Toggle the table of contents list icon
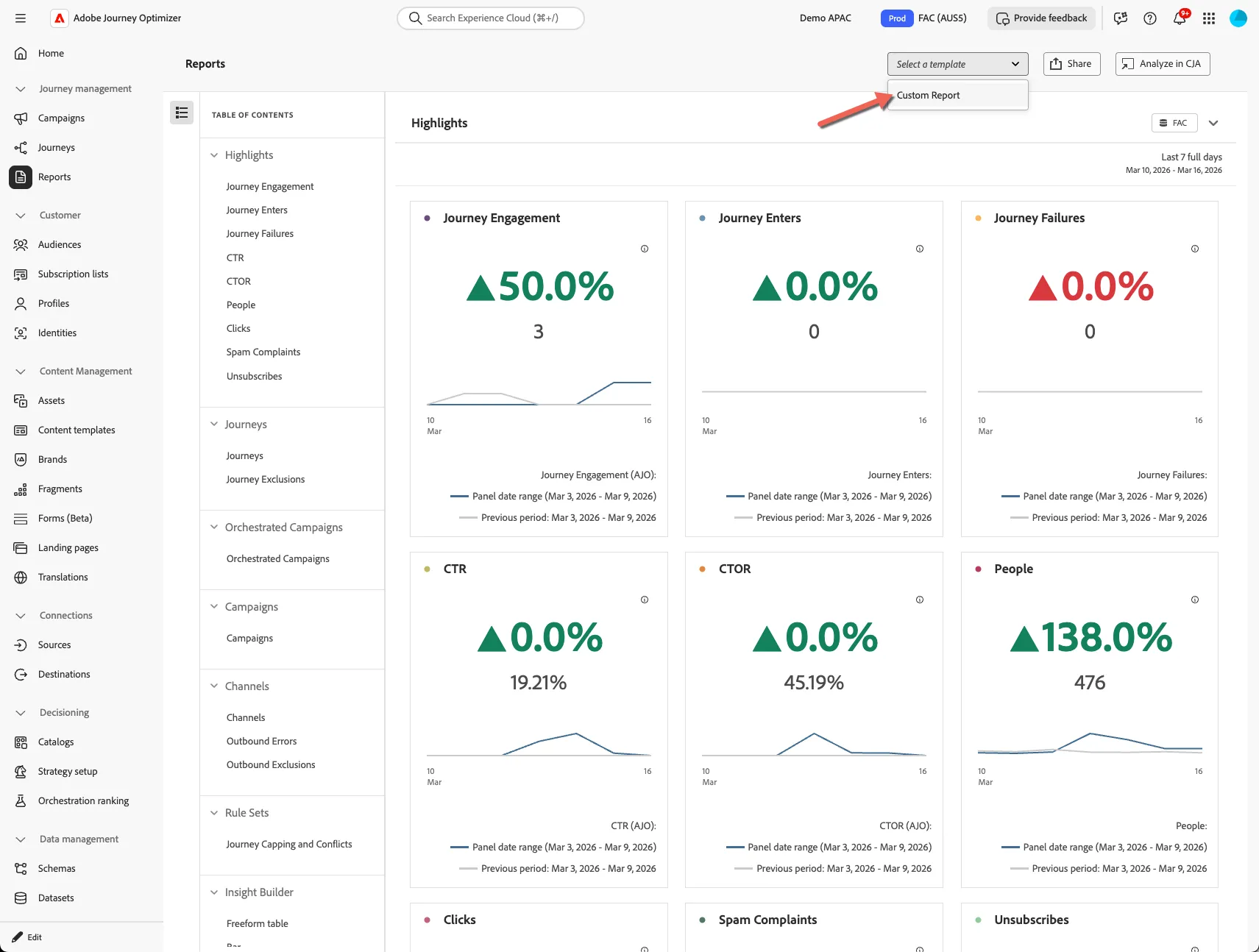 pos(182,113)
